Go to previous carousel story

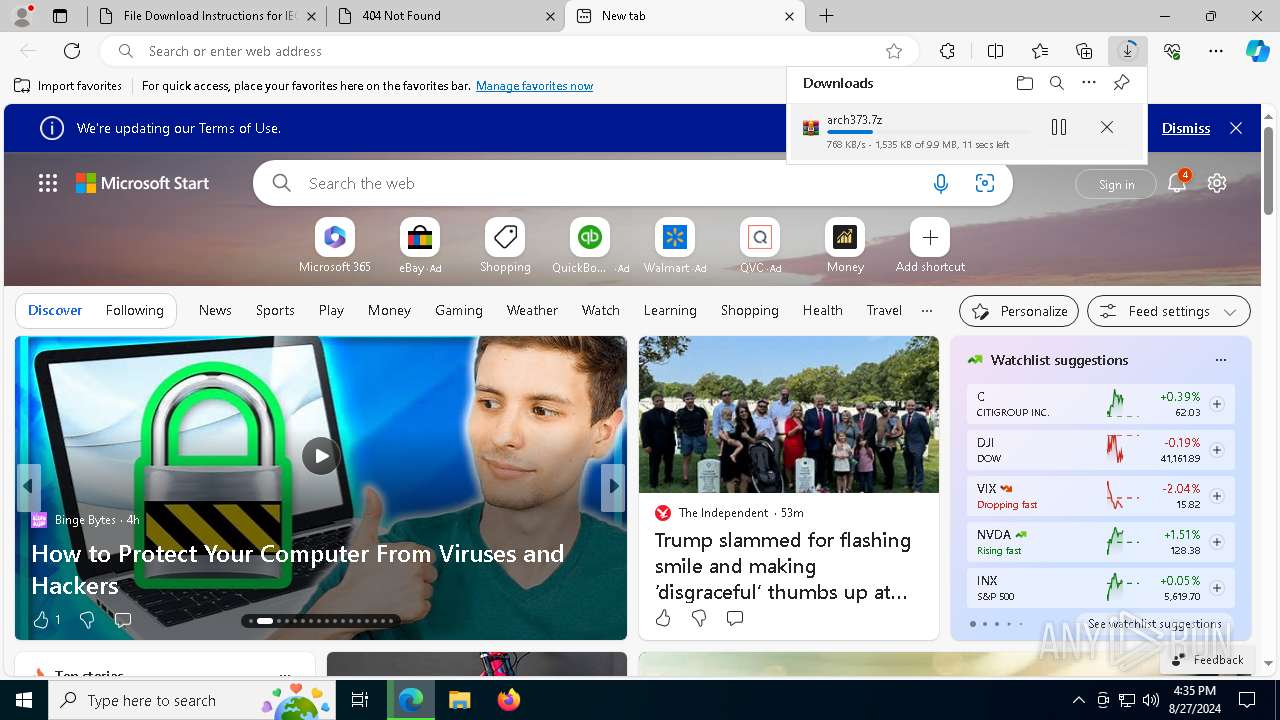point(28,486)
